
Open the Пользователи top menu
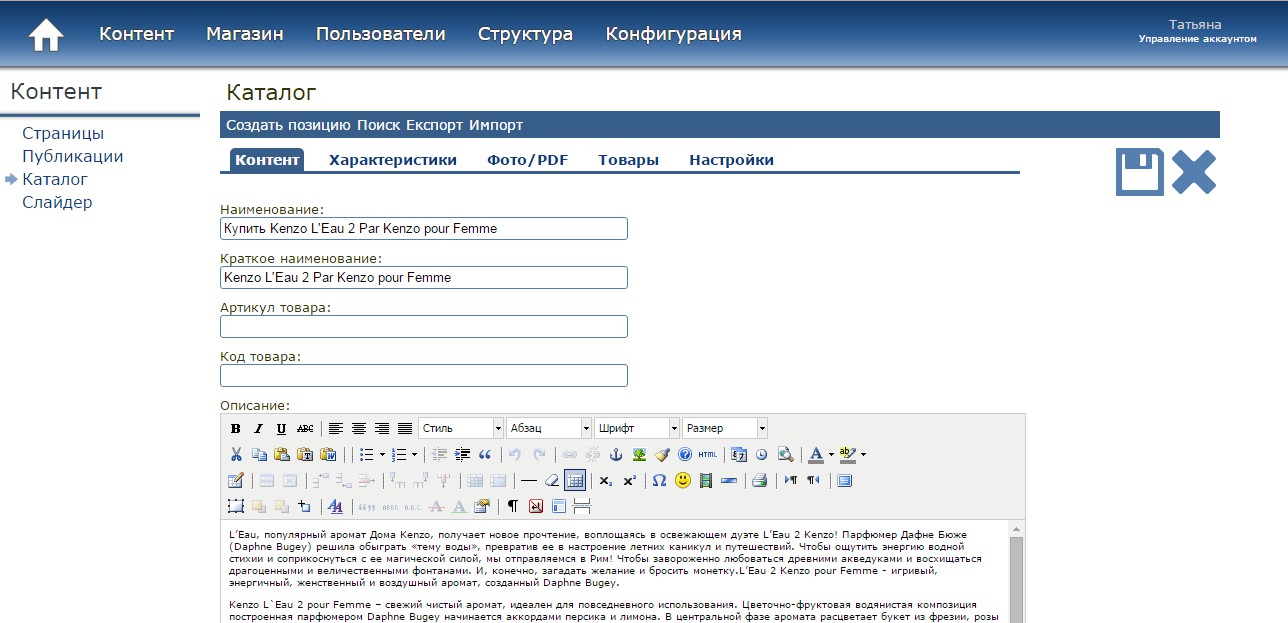381,34
